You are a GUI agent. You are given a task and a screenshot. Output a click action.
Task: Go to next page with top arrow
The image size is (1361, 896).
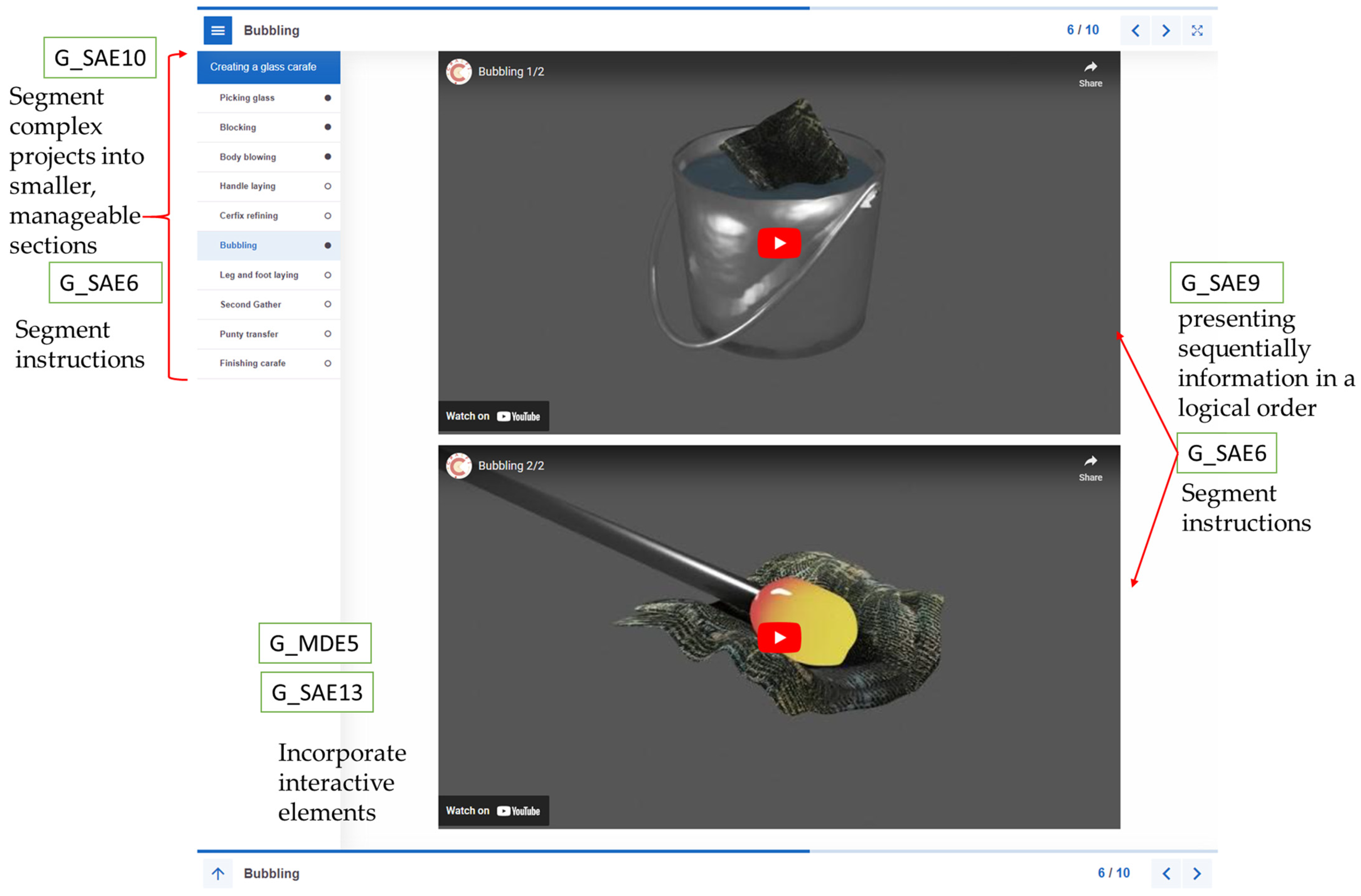(1166, 30)
